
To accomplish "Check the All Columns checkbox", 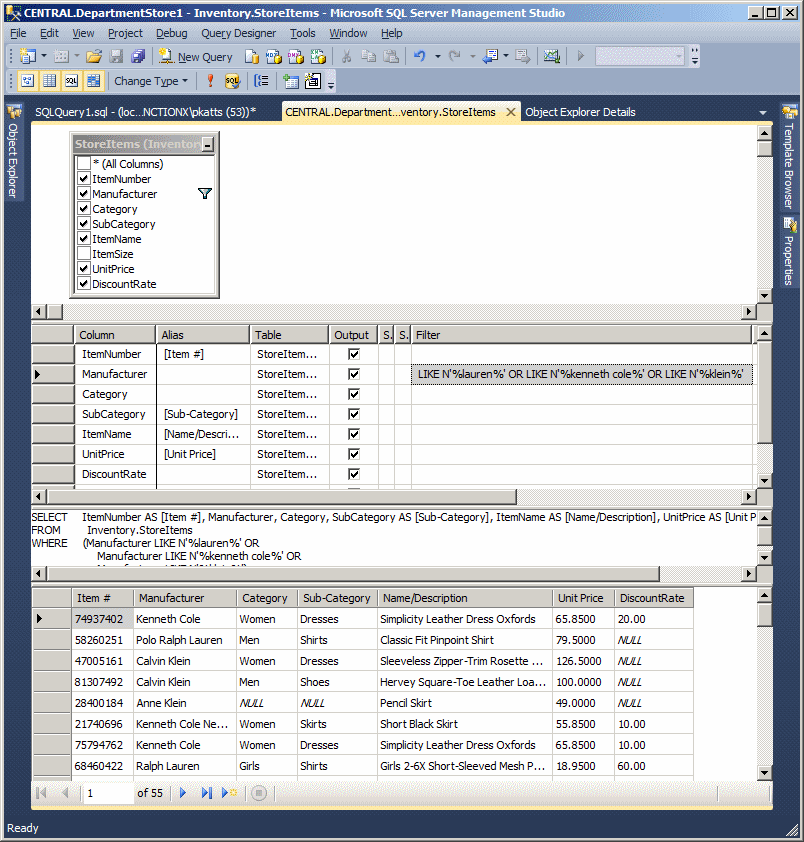I will tap(84, 163).
